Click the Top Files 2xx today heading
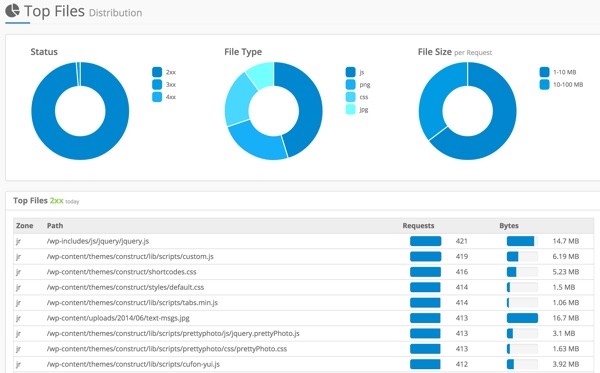 point(46,200)
